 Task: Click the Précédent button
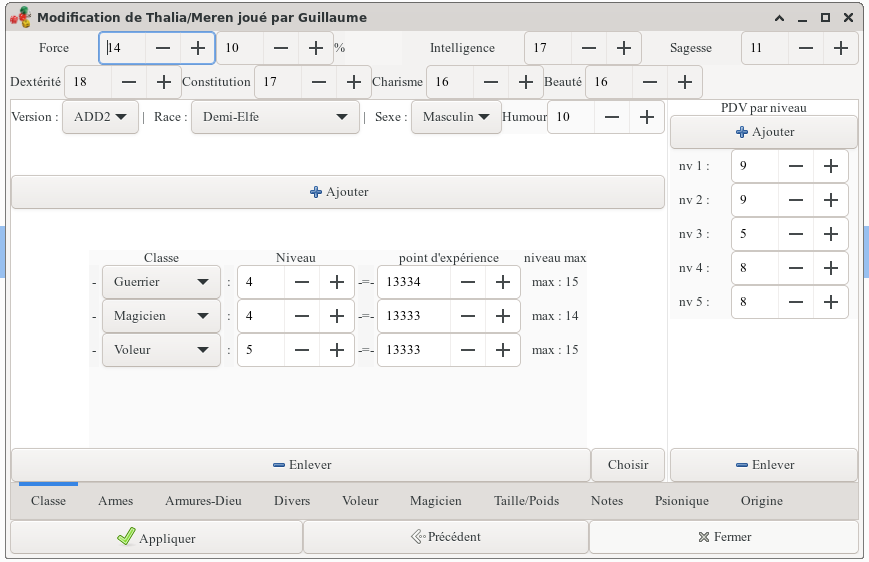(446, 537)
